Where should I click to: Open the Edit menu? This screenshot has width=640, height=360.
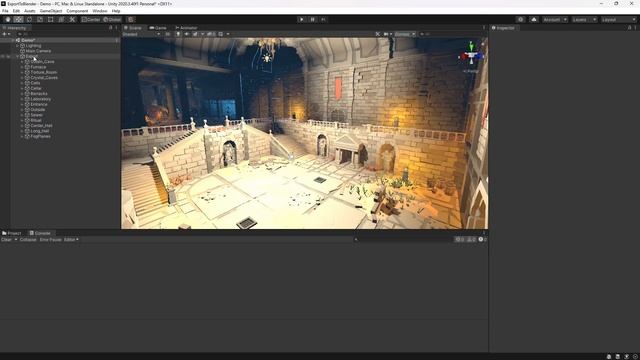(x=16, y=11)
